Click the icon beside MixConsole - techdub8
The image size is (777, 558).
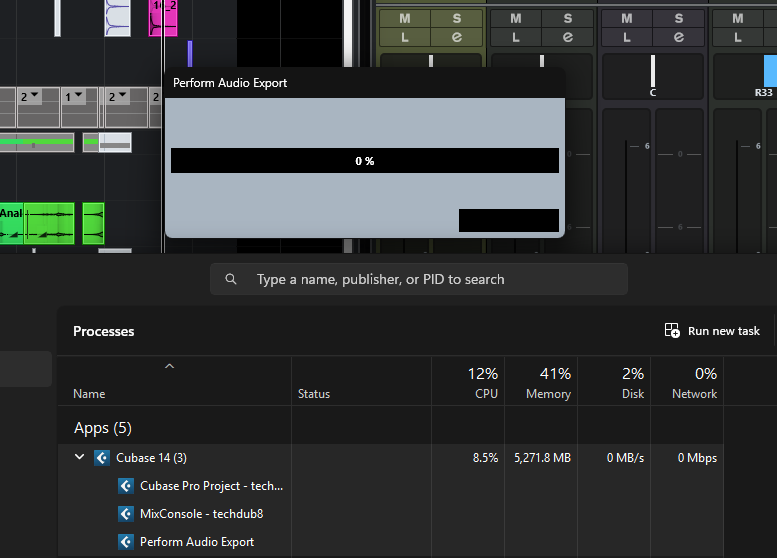pos(126,514)
